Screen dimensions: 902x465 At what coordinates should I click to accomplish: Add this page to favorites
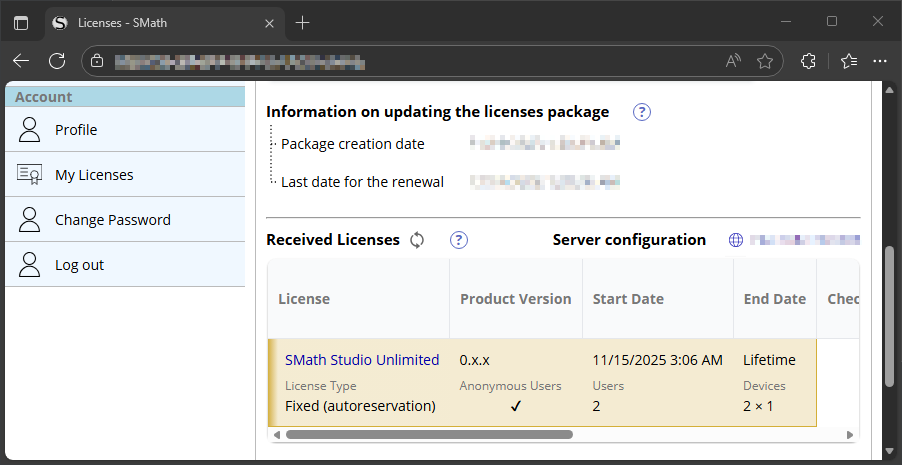tap(765, 60)
